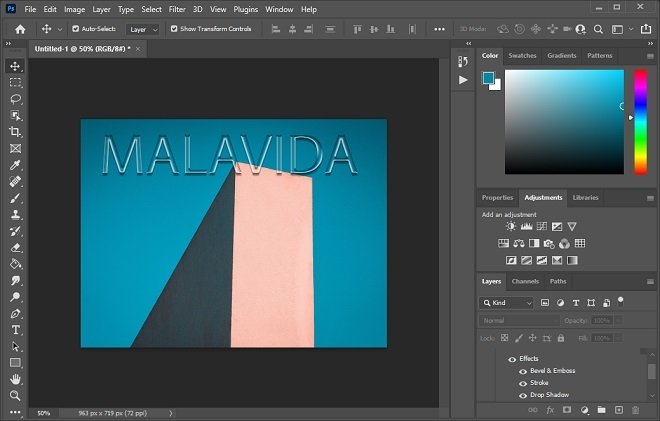Select the Paint Bucket tool
The image size is (660, 421).
click(15, 264)
